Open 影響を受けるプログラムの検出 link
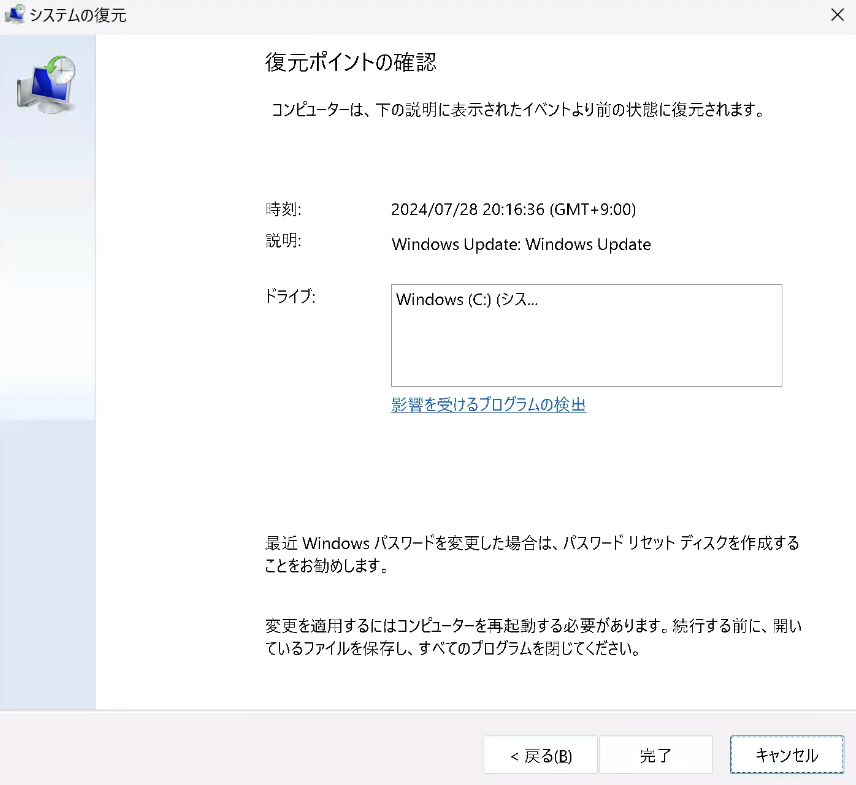This screenshot has height=785, width=856. (489, 405)
